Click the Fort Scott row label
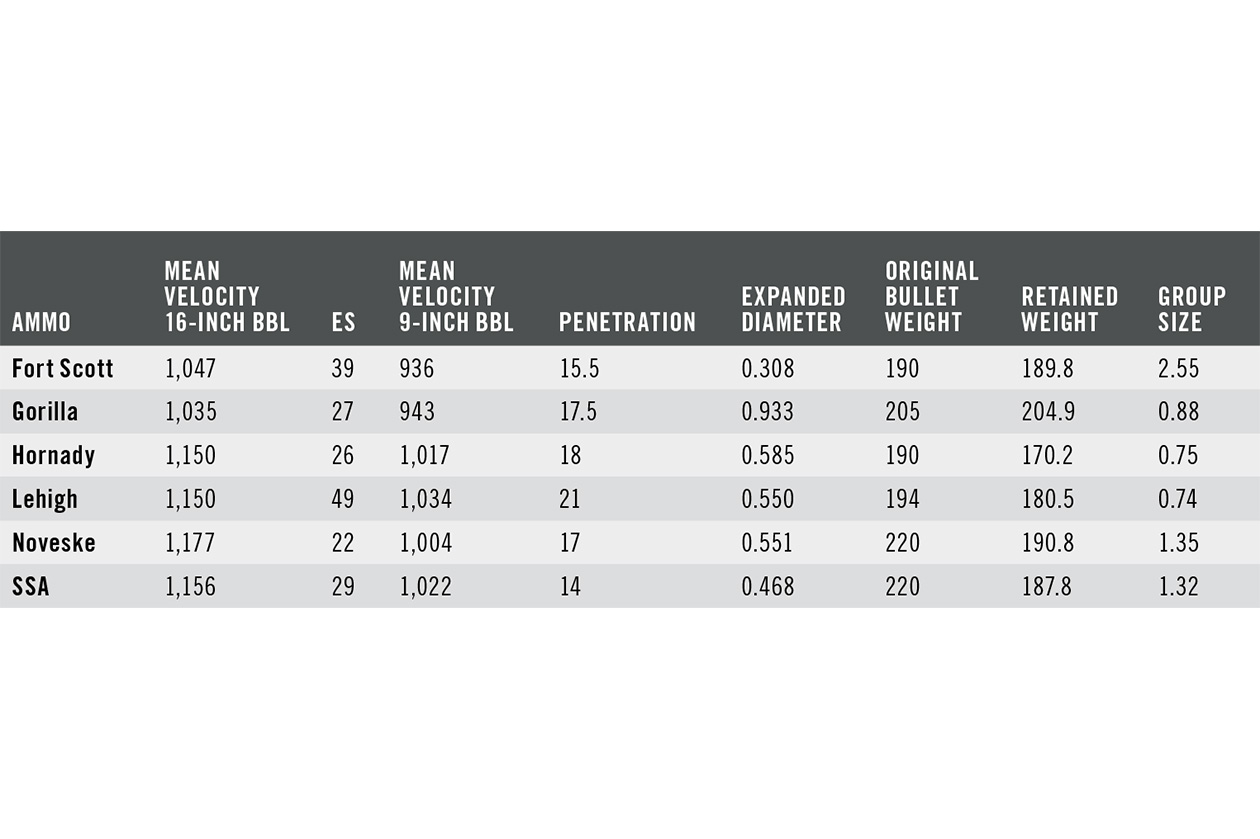1260x839 pixels. (63, 368)
